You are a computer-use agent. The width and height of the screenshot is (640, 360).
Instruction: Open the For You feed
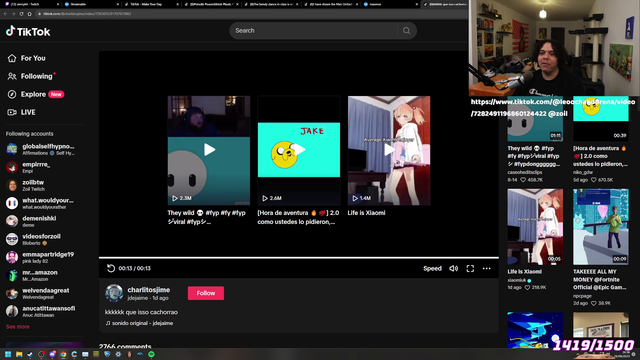pos(27,58)
